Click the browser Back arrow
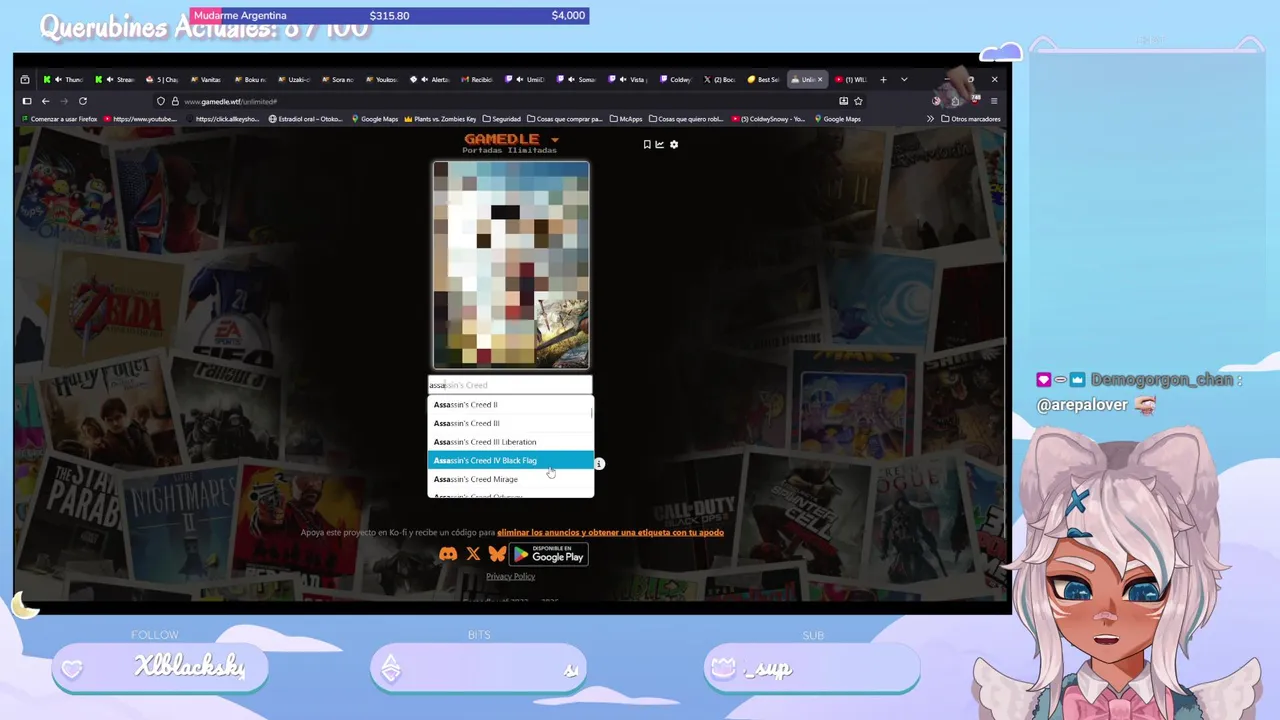1280x720 pixels. point(45,101)
